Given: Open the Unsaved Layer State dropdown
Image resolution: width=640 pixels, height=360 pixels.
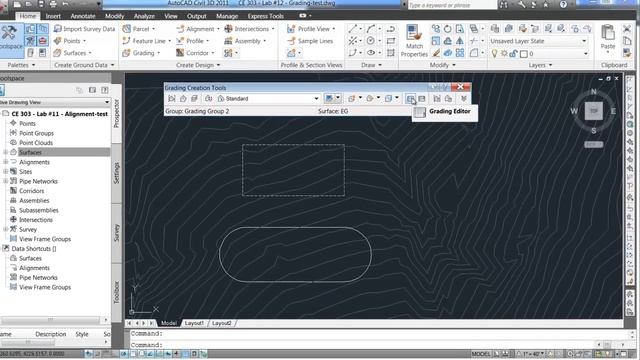Looking at the screenshot, I should point(539,41).
